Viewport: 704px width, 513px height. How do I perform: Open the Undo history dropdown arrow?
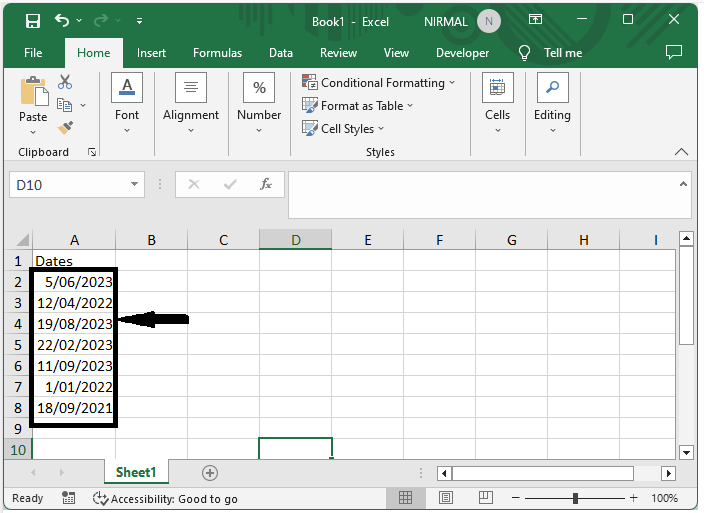pyautogui.click(x=79, y=20)
